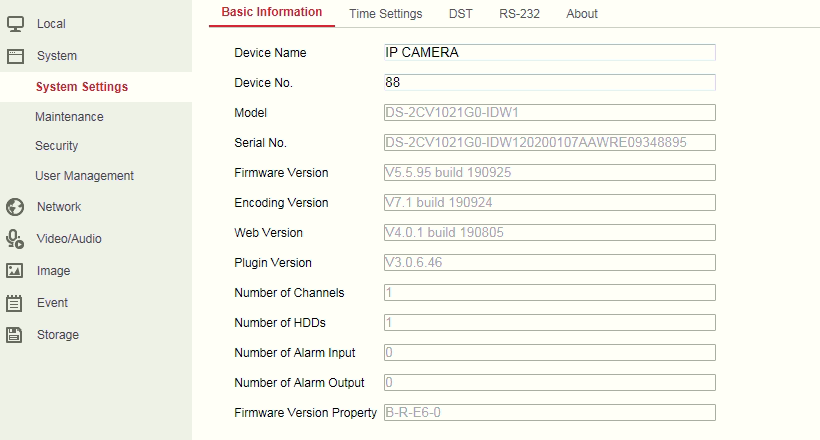Go to User Management page
The image size is (820, 440).
[84, 176]
